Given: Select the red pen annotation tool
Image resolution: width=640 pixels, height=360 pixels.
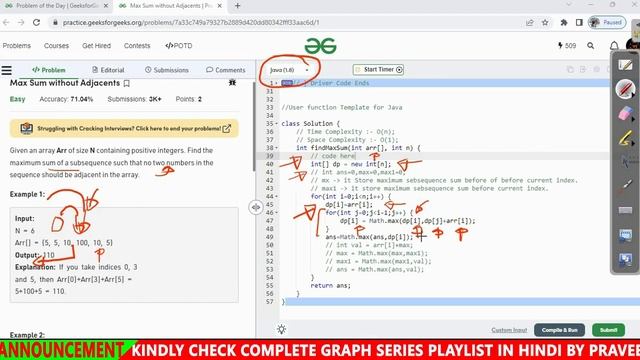Looking at the screenshot, I should tap(624, 89).
